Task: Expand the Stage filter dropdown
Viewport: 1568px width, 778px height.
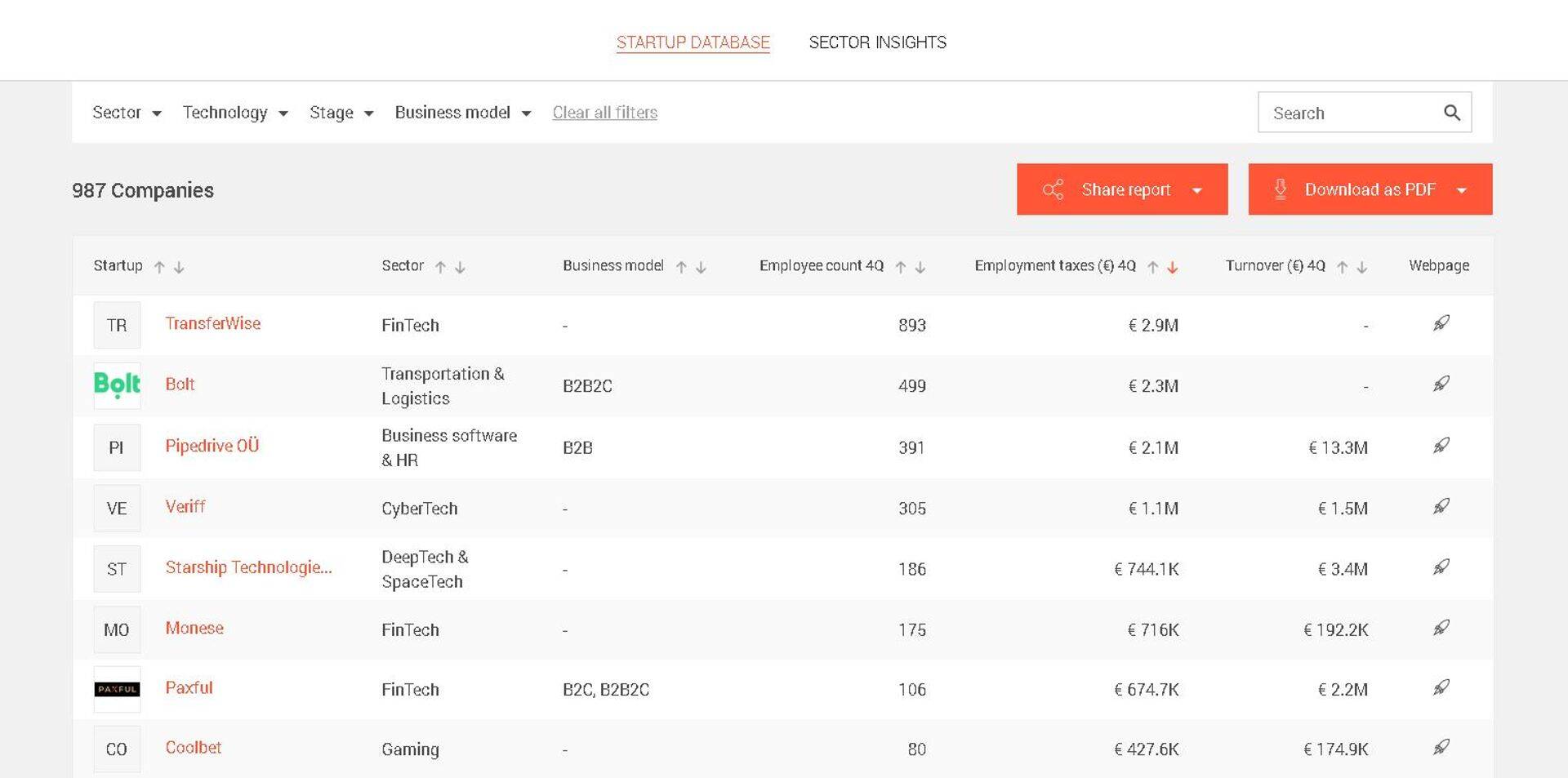Action: coord(341,113)
